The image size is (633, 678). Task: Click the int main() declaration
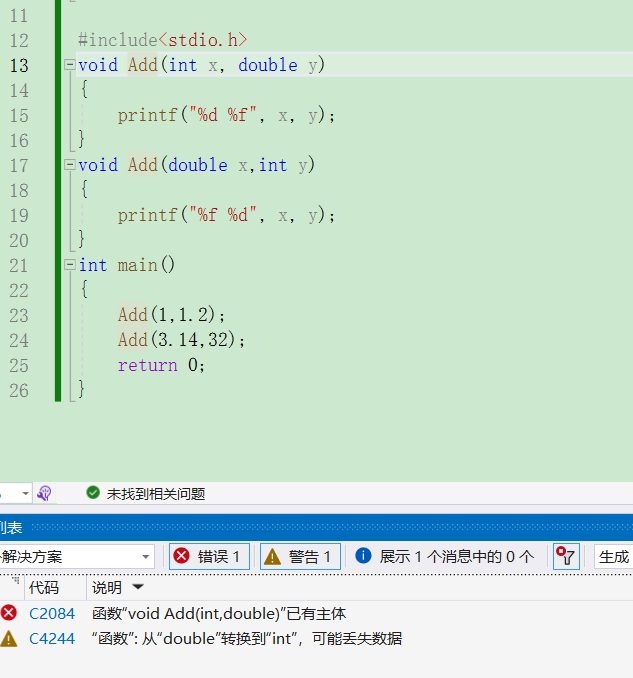126,265
